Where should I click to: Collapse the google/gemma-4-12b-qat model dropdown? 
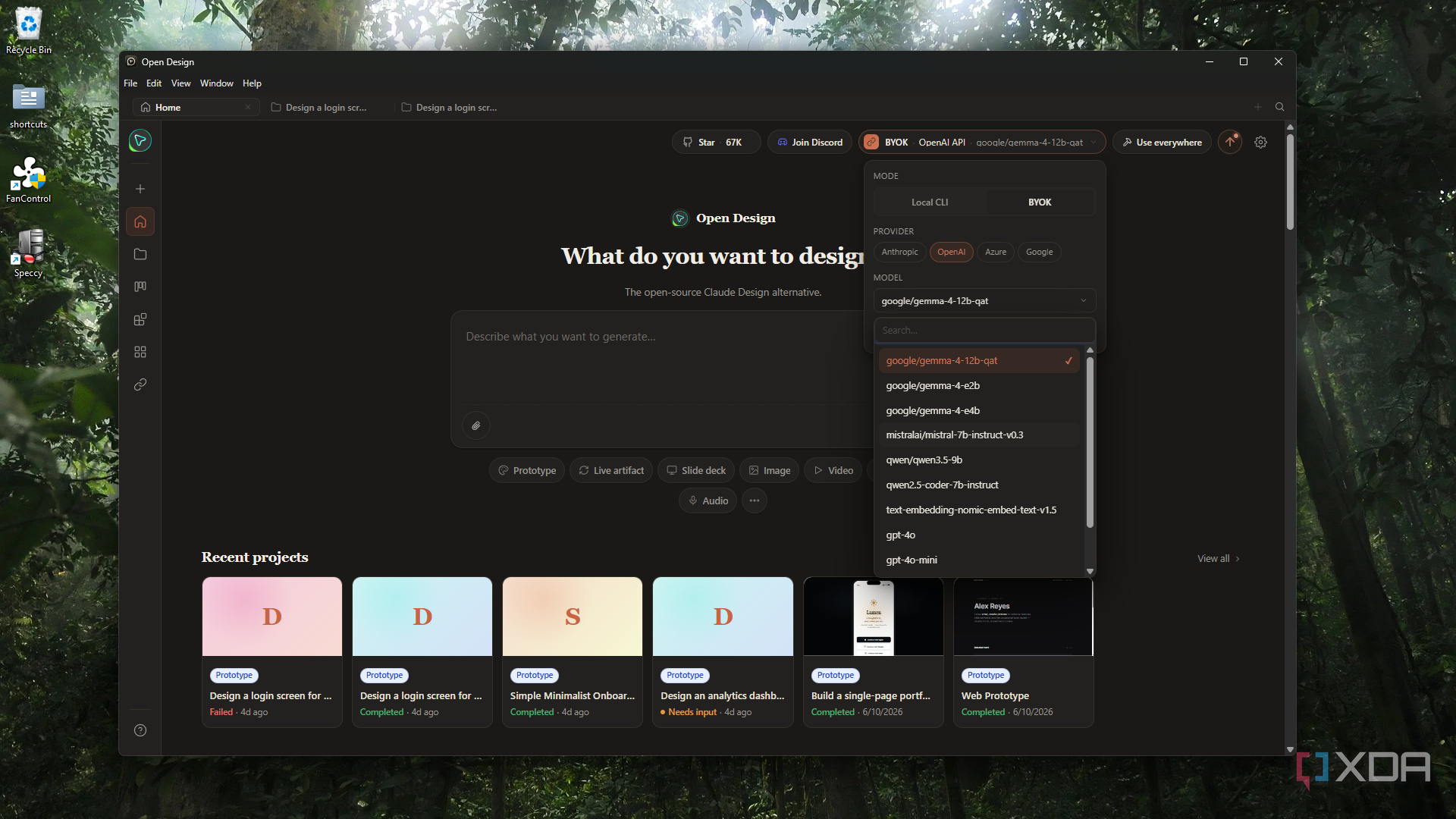click(x=984, y=301)
